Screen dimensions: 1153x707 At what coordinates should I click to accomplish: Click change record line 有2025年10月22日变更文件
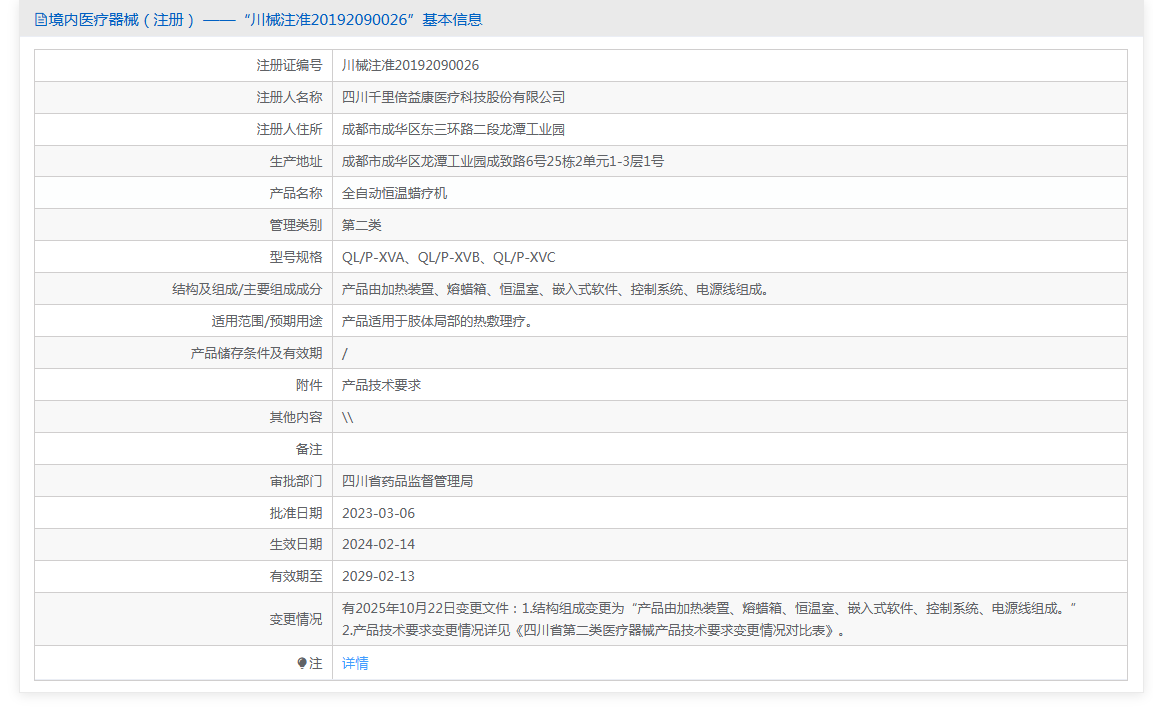click(x=709, y=608)
